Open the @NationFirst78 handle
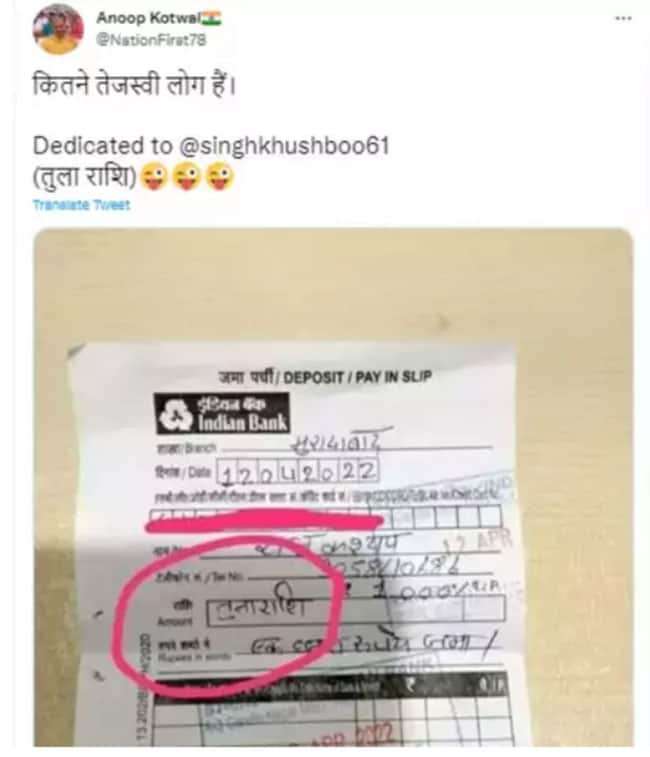Screen dimensions: 650x757 [151, 40]
